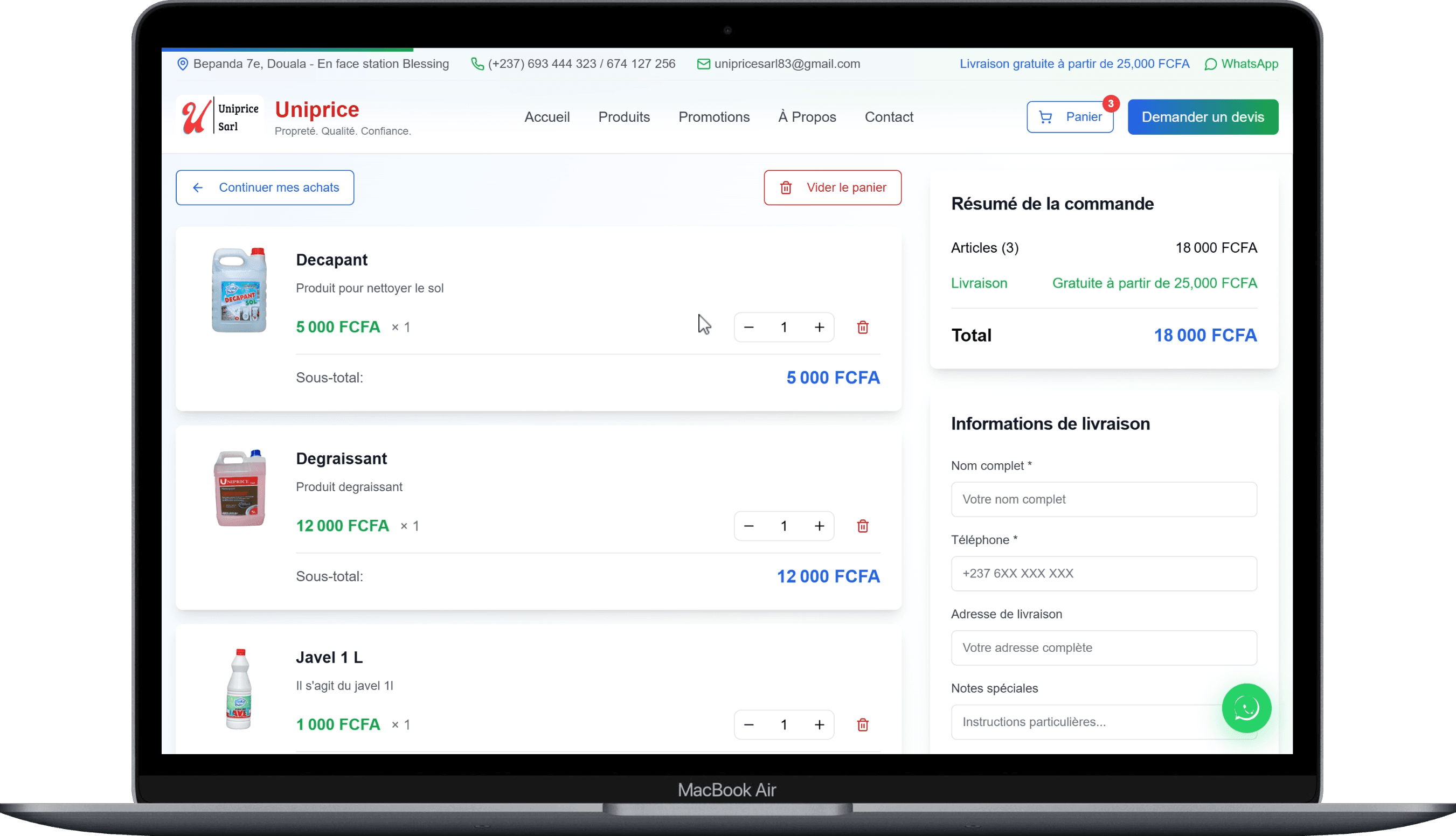1456x836 pixels.
Task: Navigate to À Propos
Action: pos(806,117)
